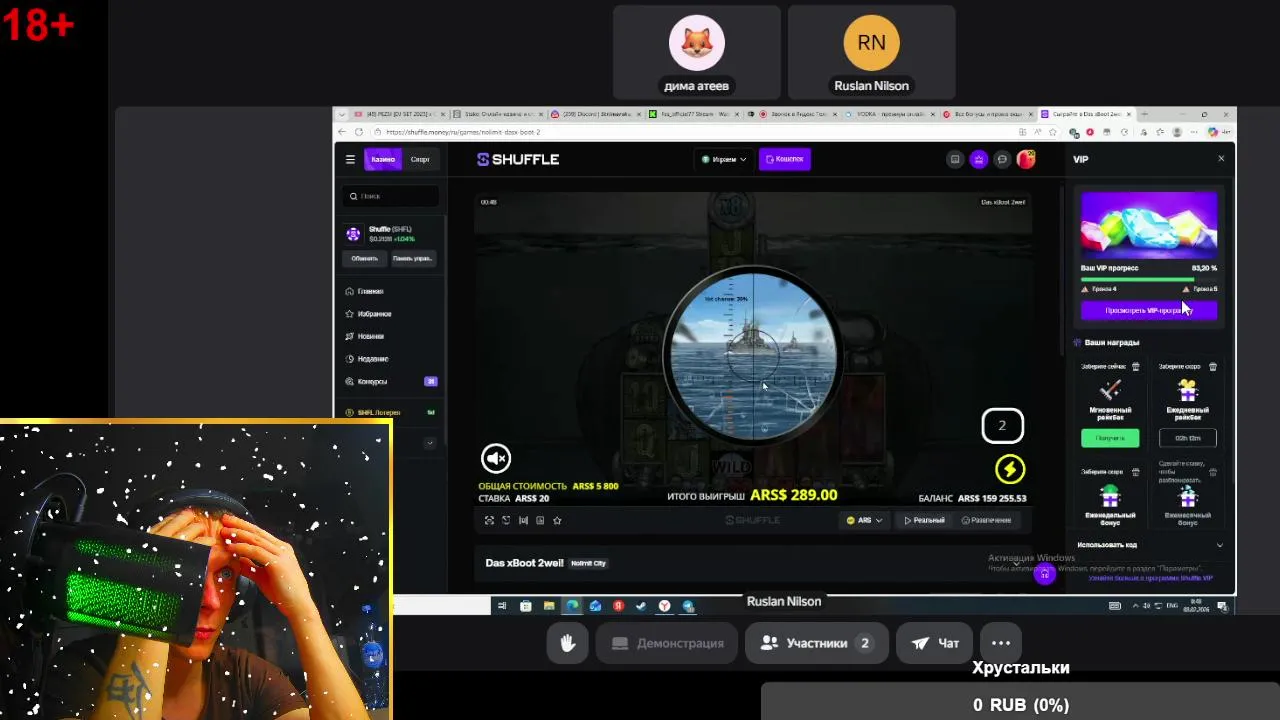Screen dimensions: 1280x720
Task: Open a new browser tab
Action: 1144,114
